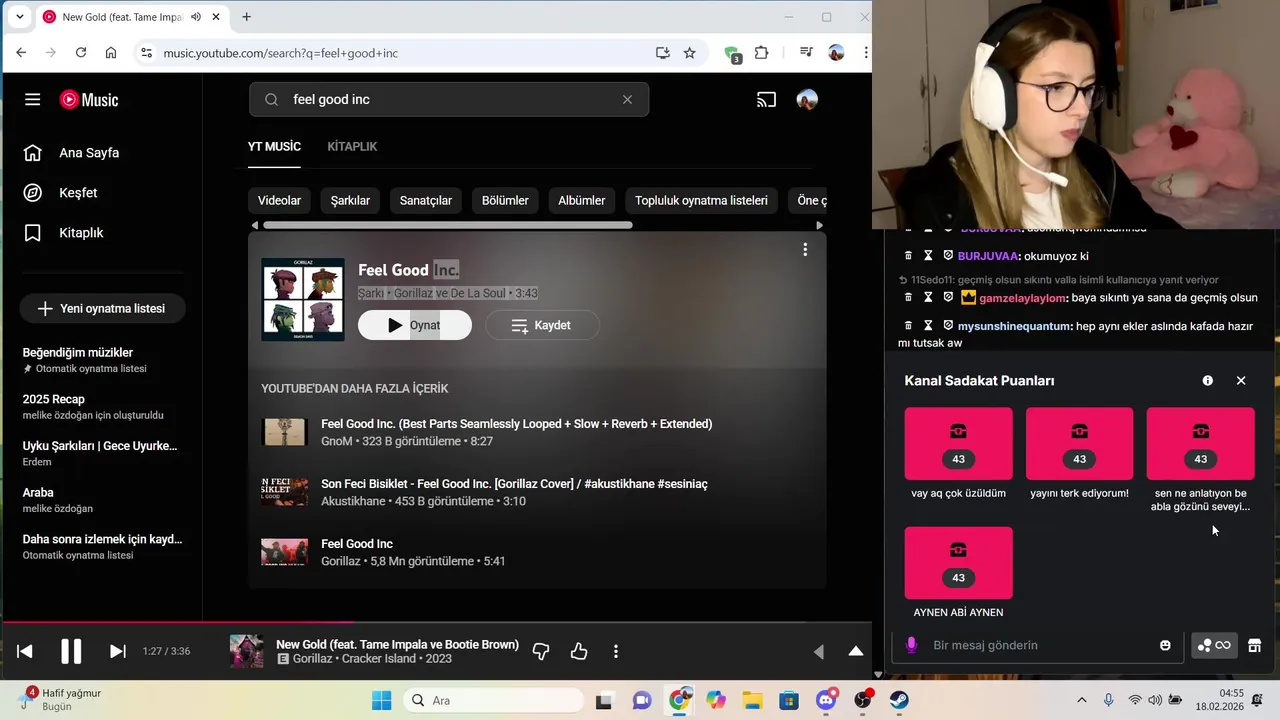Screen dimensions: 1280x720
Task: Skip to the next track
Action: click(117, 652)
